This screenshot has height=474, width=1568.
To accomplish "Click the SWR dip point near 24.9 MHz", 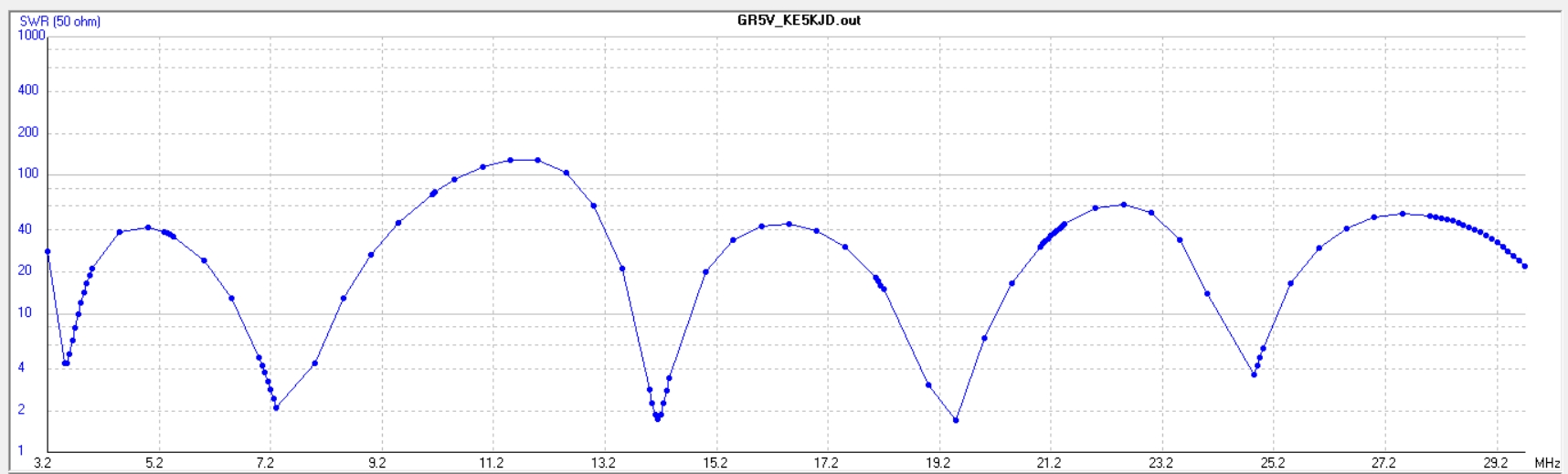I will pyautogui.click(x=1254, y=374).
